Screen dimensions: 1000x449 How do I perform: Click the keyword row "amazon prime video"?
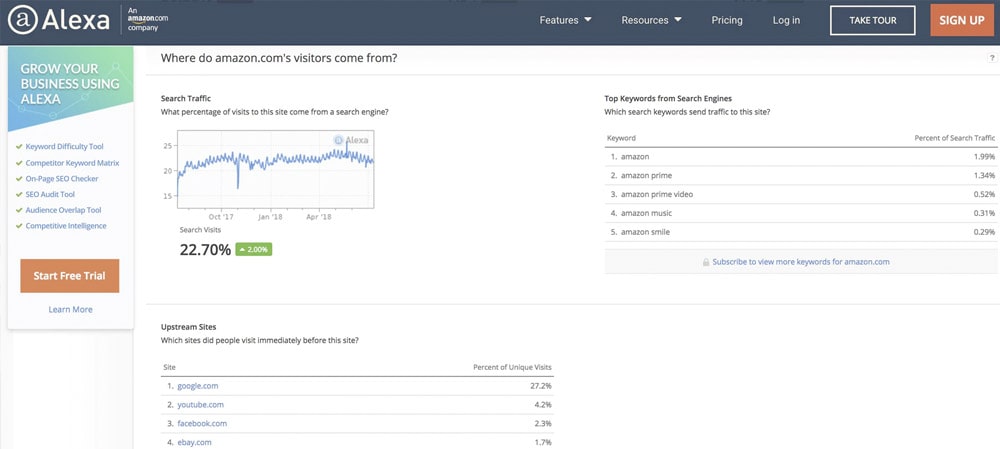pos(800,194)
